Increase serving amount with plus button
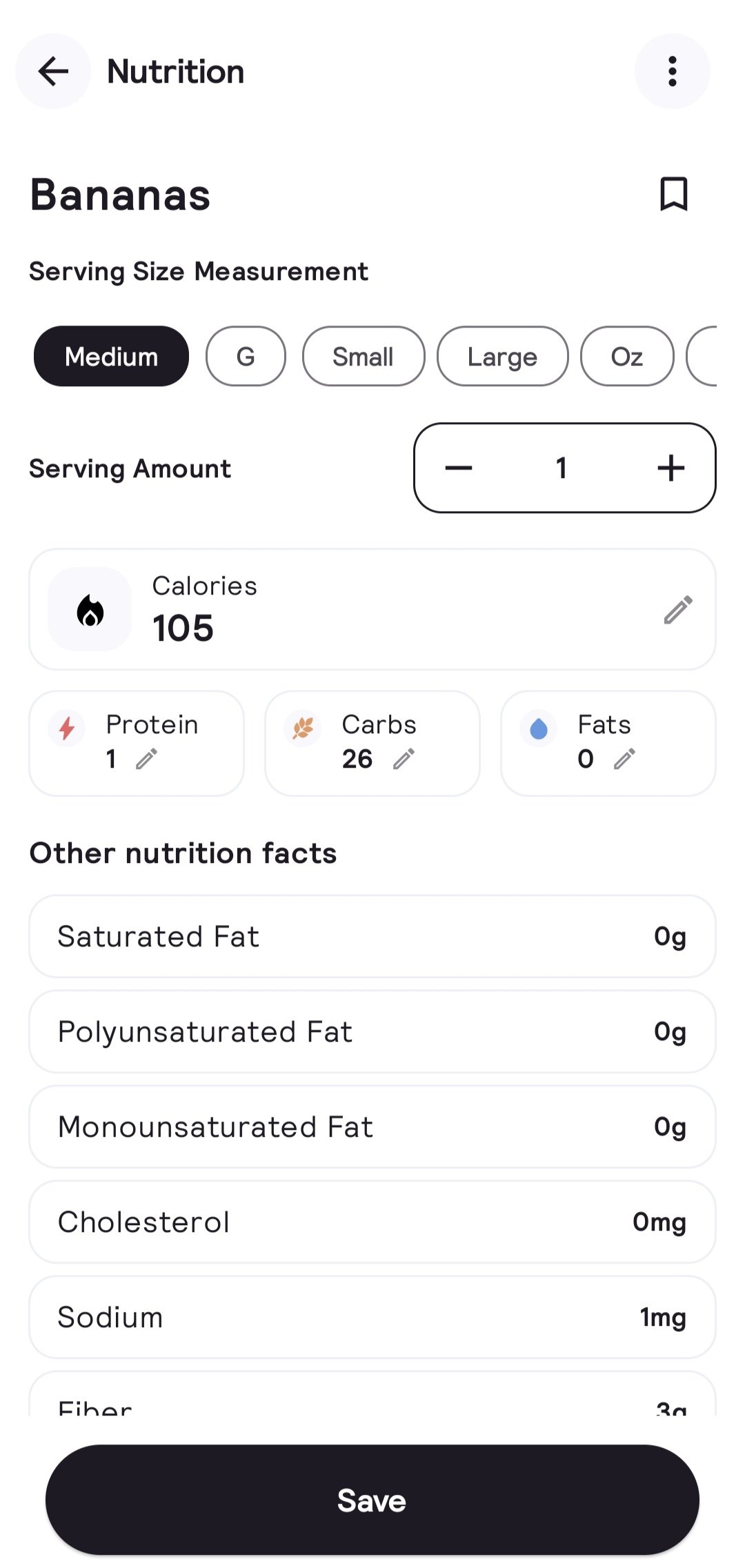The image size is (745, 1568). pyautogui.click(x=670, y=468)
